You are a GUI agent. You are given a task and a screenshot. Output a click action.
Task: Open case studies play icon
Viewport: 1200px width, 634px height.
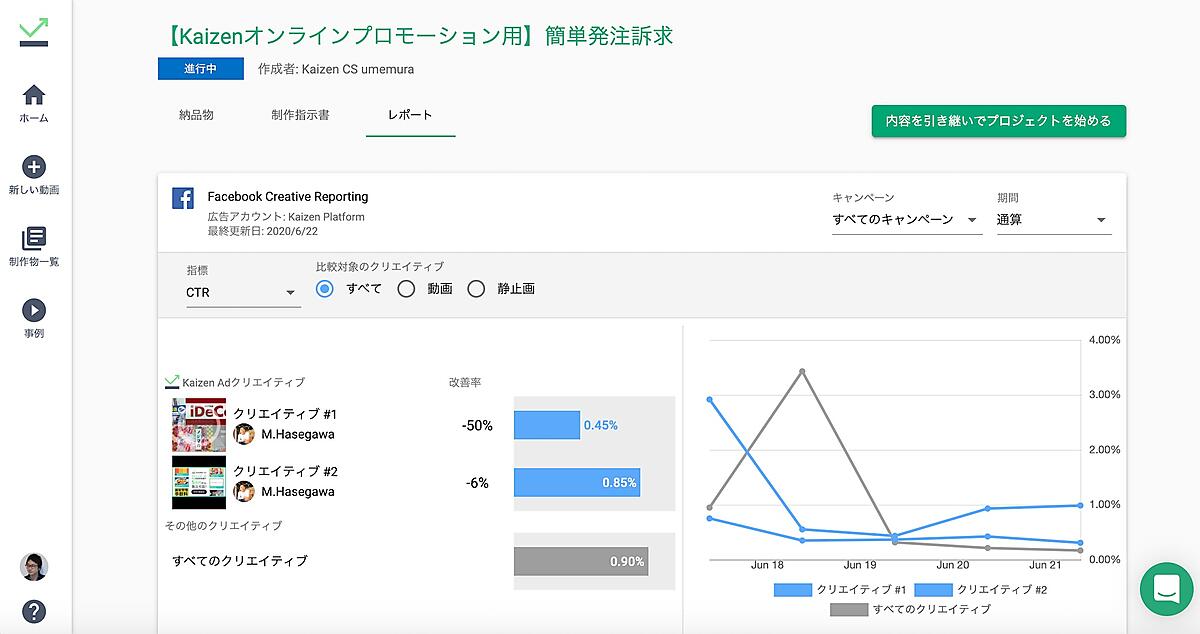(34, 311)
